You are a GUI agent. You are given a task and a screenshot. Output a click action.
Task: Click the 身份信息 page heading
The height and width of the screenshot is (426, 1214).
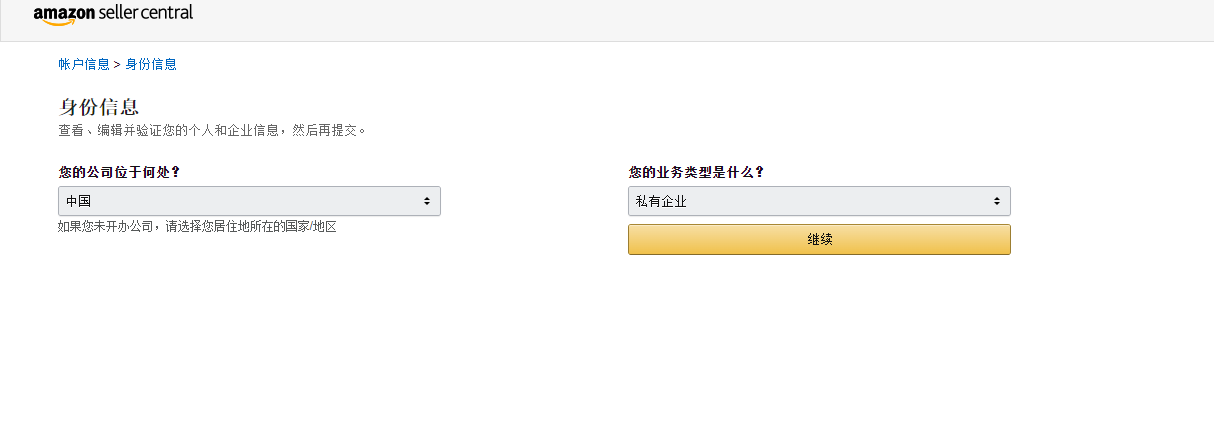99,107
